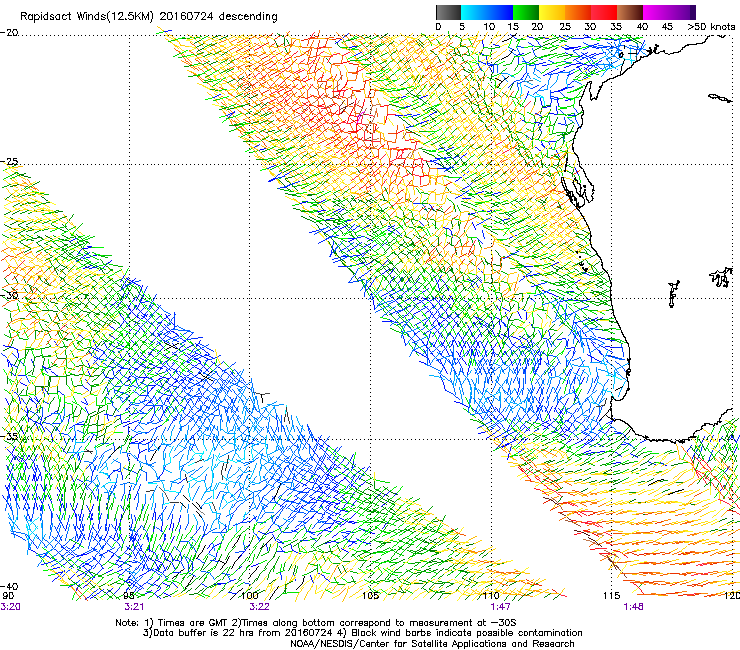This screenshot has height=650, width=740.
Task: Click the '>50 knots' scale label
Action: click(x=711, y=27)
